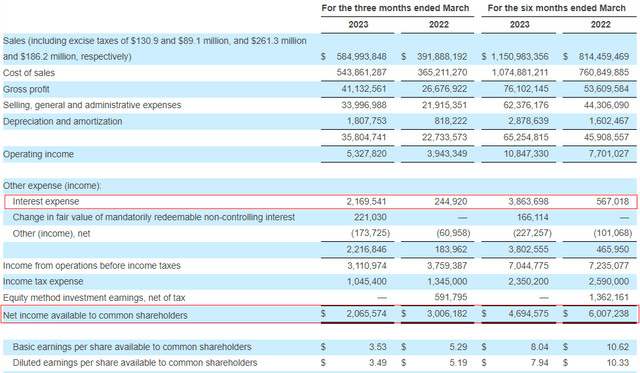Click equity method earnings value 1,362,161
This screenshot has height=373, width=640.
coord(609,298)
